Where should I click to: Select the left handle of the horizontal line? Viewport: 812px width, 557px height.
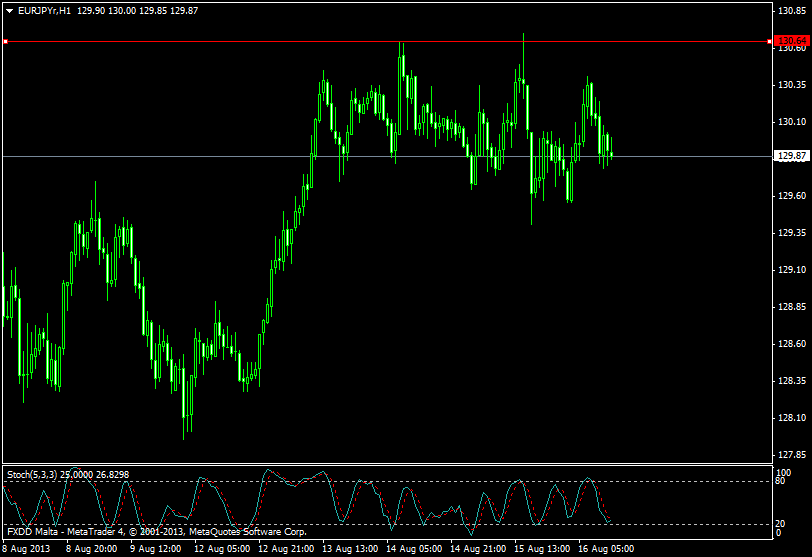(5, 42)
